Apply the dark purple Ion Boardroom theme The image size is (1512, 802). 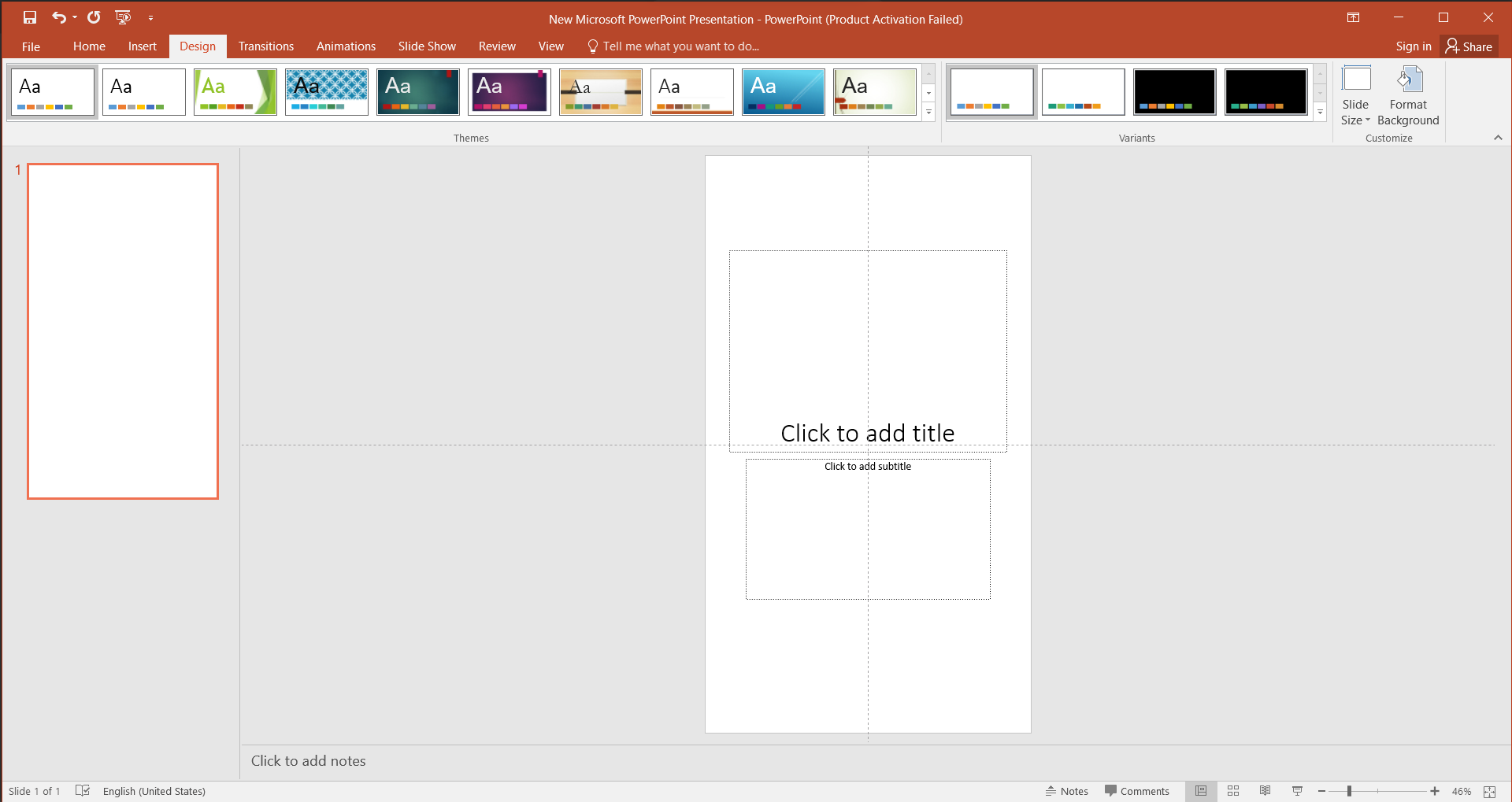pos(510,92)
